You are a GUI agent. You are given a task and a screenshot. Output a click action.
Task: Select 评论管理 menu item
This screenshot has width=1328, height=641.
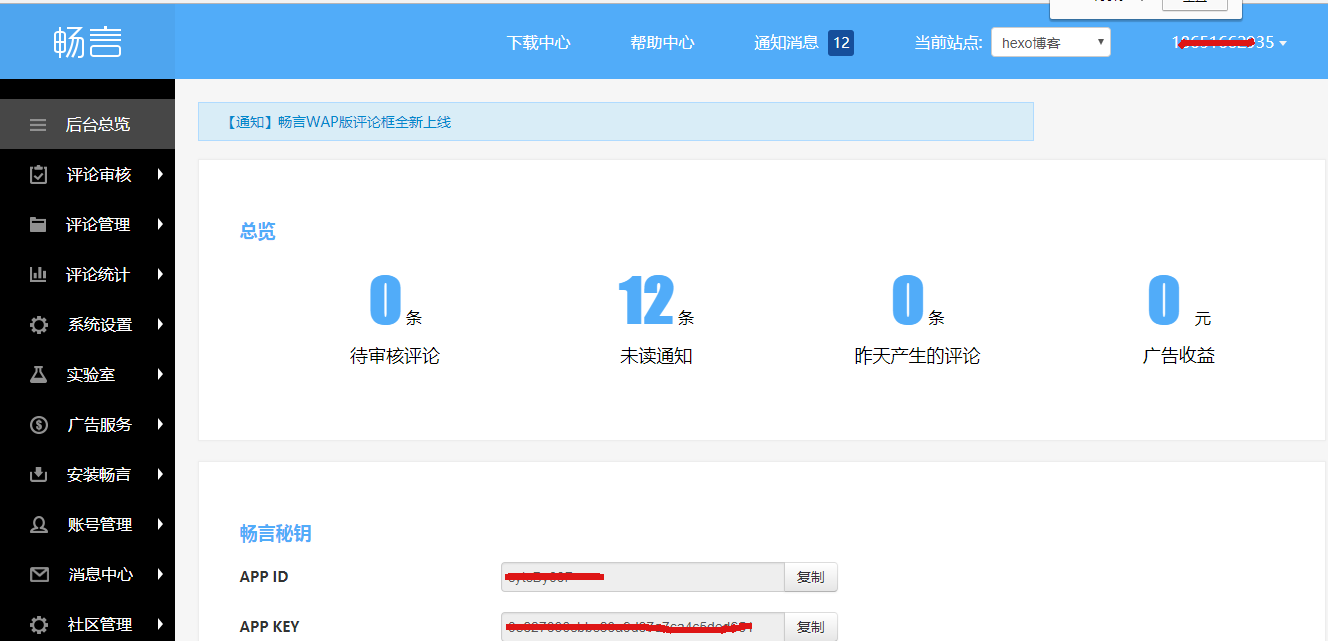[x=87, y=225]
